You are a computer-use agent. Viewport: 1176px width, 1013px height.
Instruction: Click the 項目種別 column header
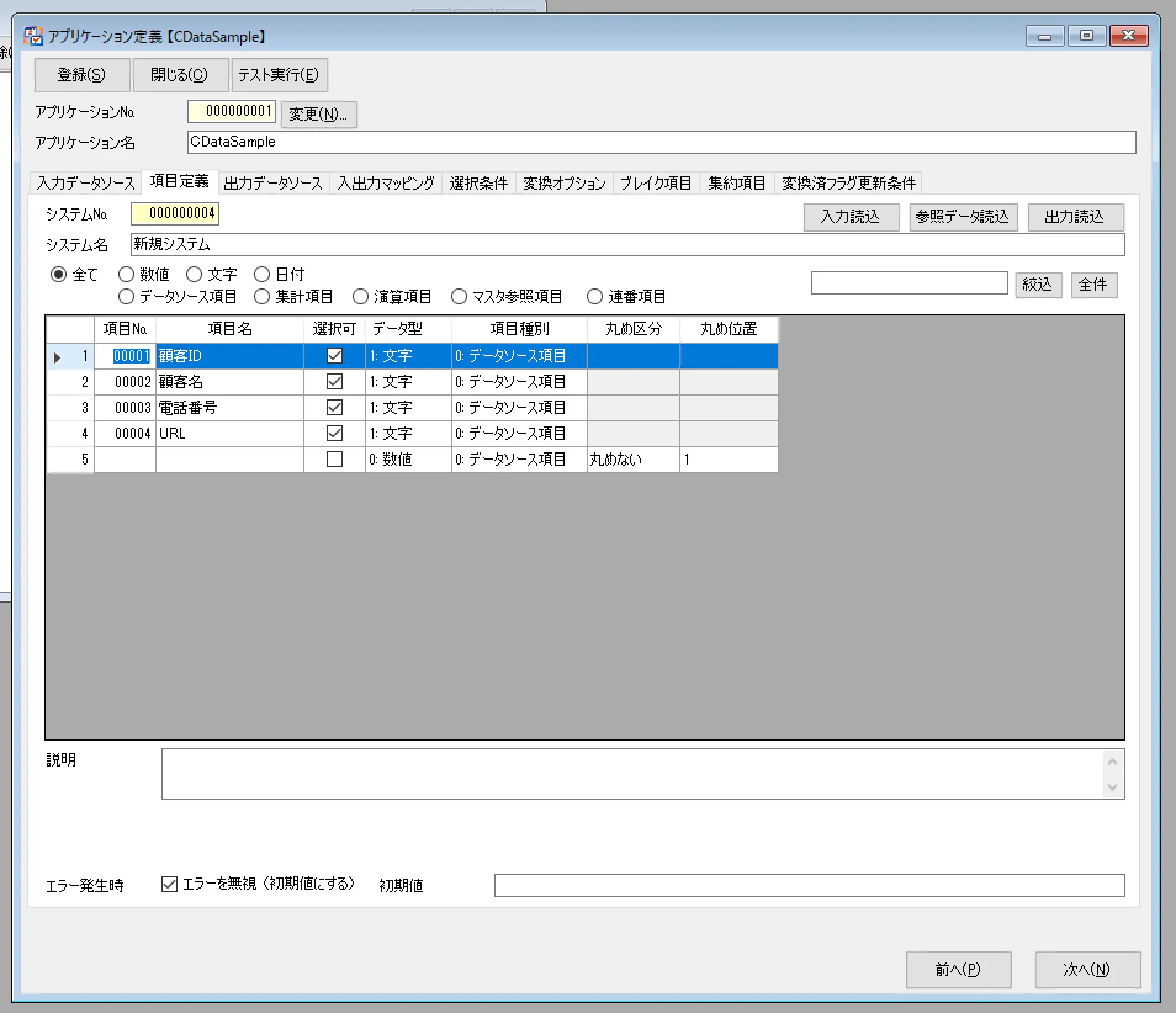click(x=520, y=329)
